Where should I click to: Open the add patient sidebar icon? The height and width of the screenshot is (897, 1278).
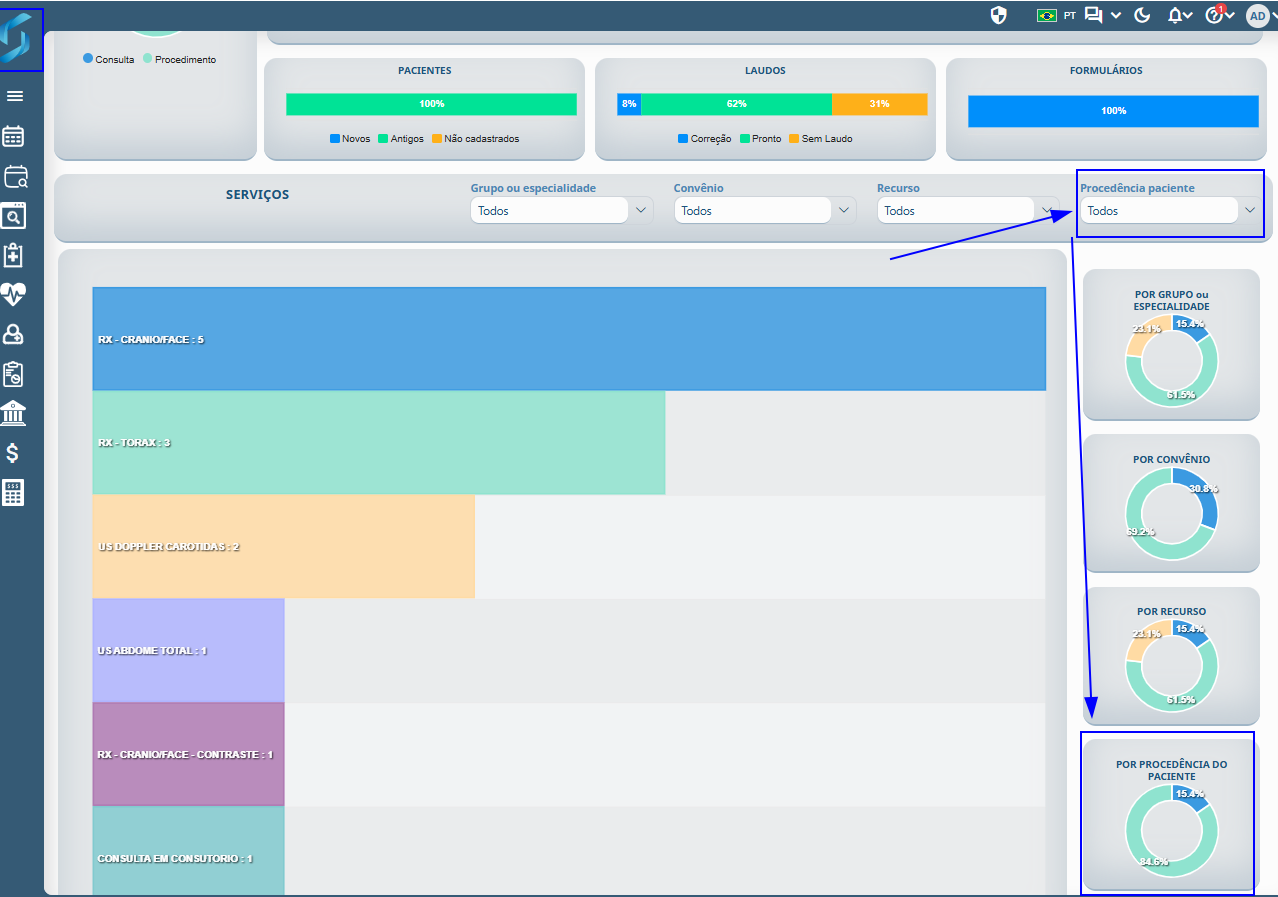point(14,334)
